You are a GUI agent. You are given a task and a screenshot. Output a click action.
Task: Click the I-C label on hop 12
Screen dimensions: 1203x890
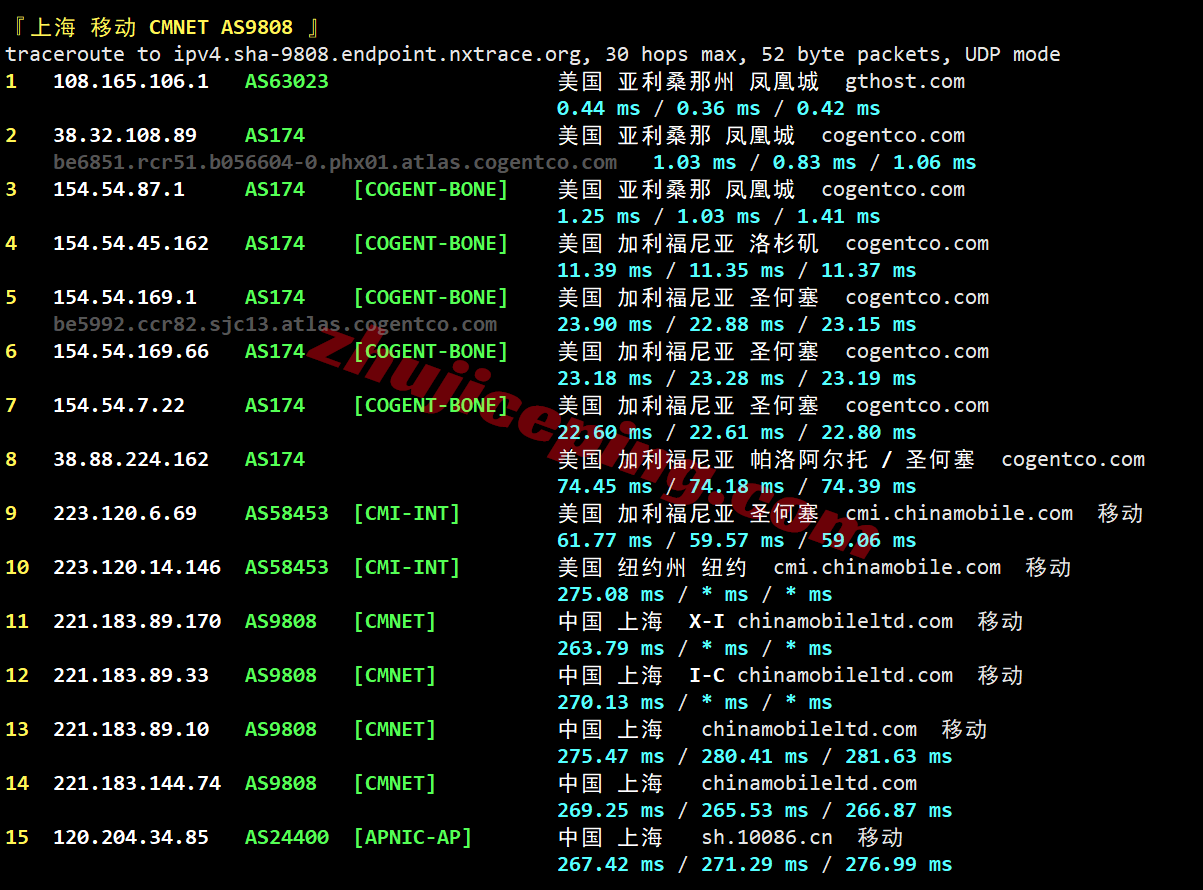pos(707,676)
